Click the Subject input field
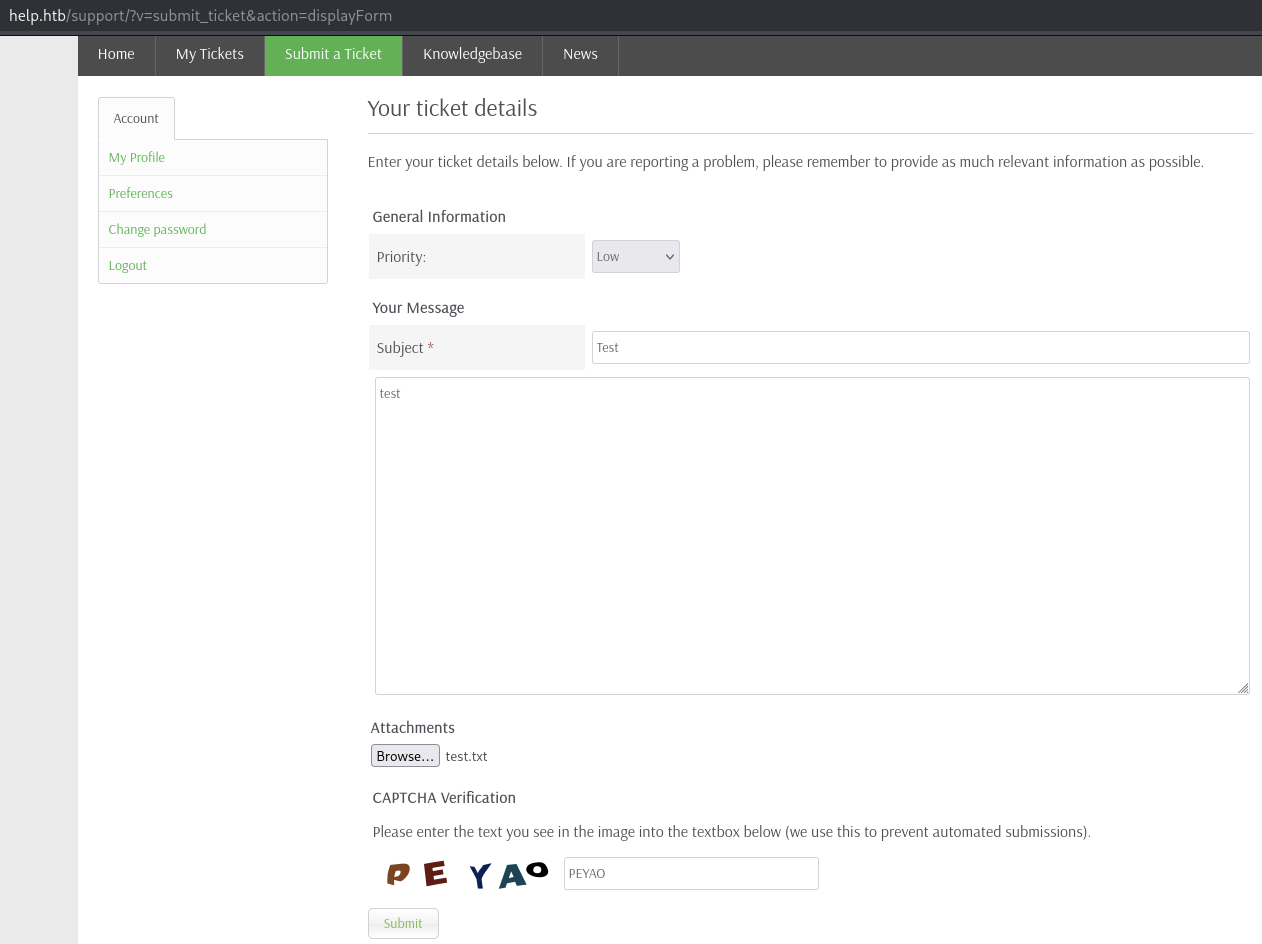 point(920,348)
